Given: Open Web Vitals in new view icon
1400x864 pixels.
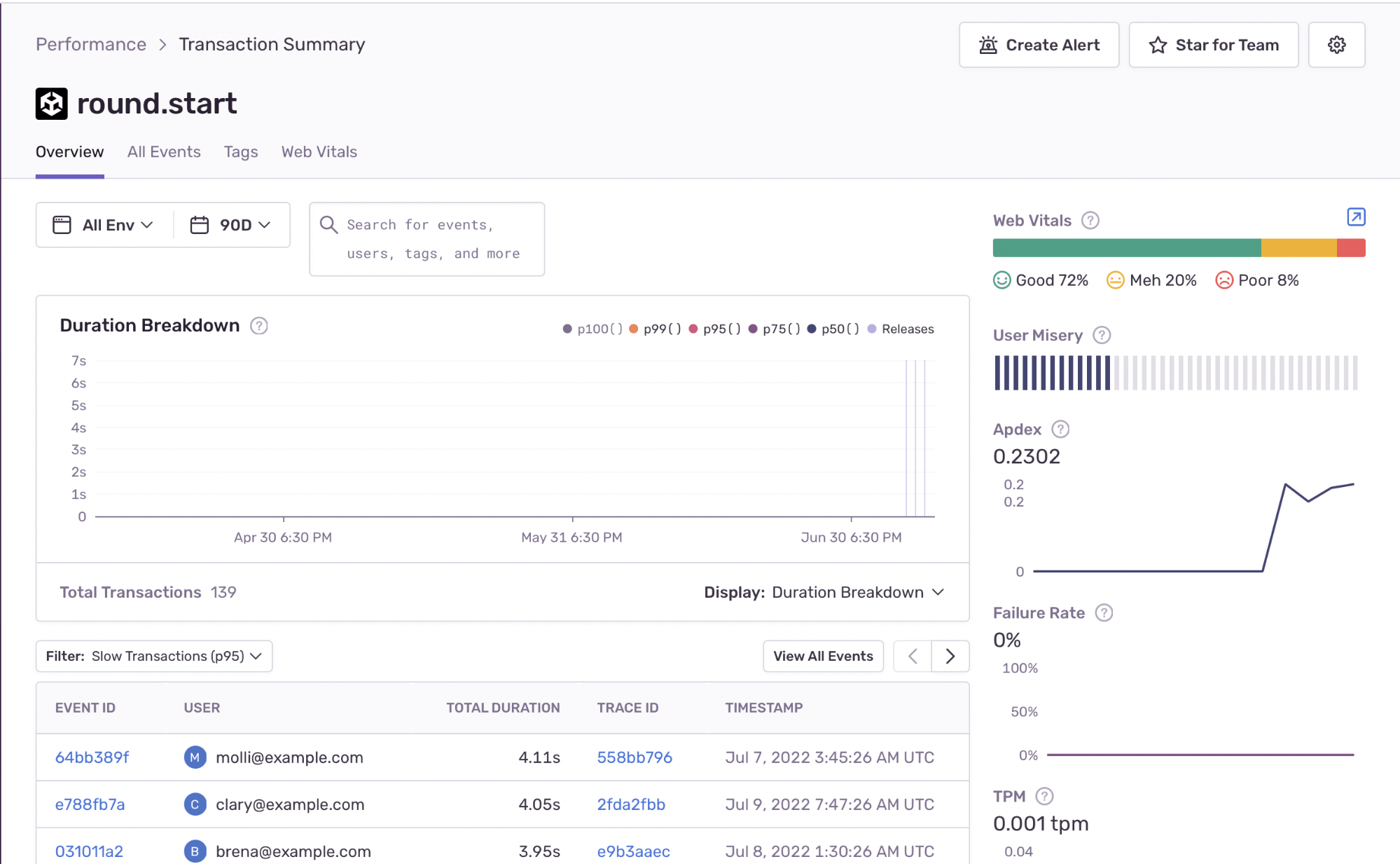Looking at the screenshot, I should pos(1356,217).
